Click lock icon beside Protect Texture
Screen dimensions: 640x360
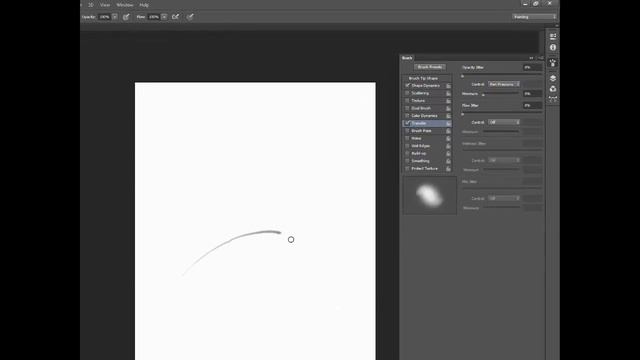tap(448, 169)
